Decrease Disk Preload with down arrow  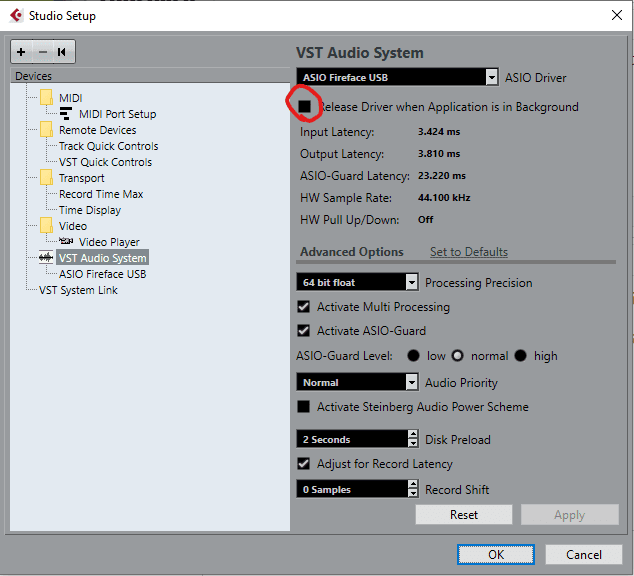(x=412, y=443)
